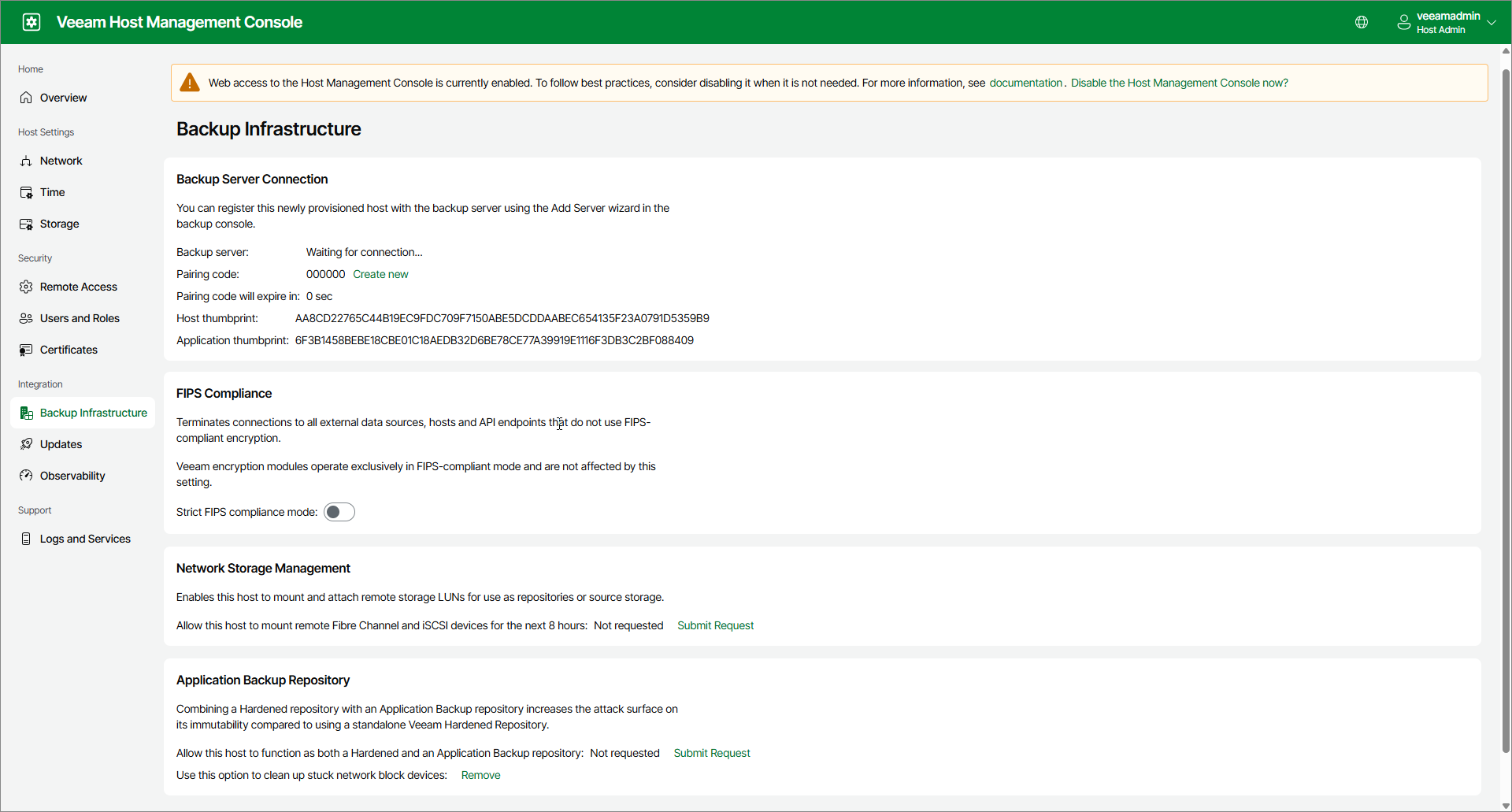This screenshot has height=812, width=1512.
Task: Click the Certificates icon in sidebar
Action: tap(26, 350)
